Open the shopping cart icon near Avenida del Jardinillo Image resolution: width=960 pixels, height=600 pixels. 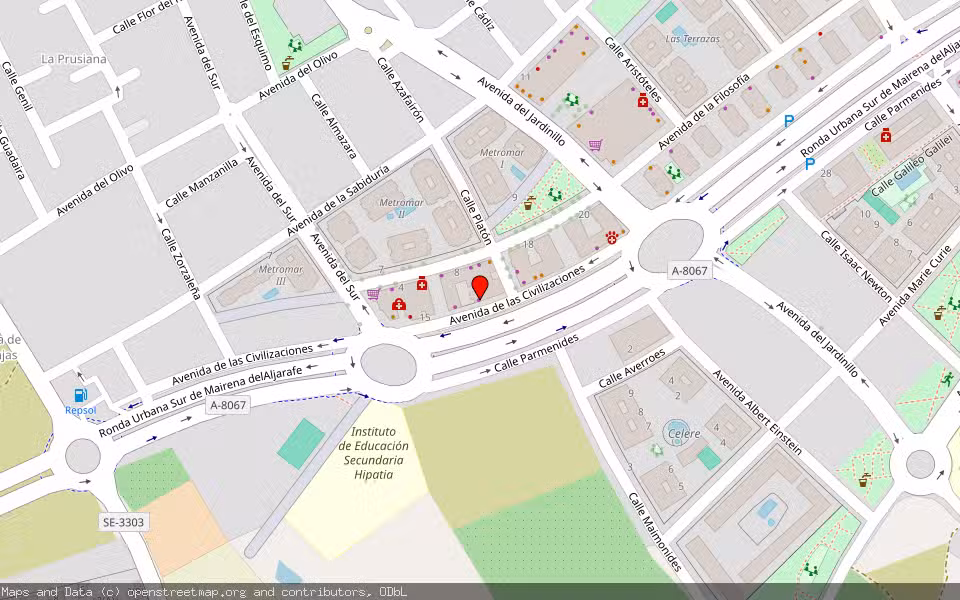(x=595, y=146)
